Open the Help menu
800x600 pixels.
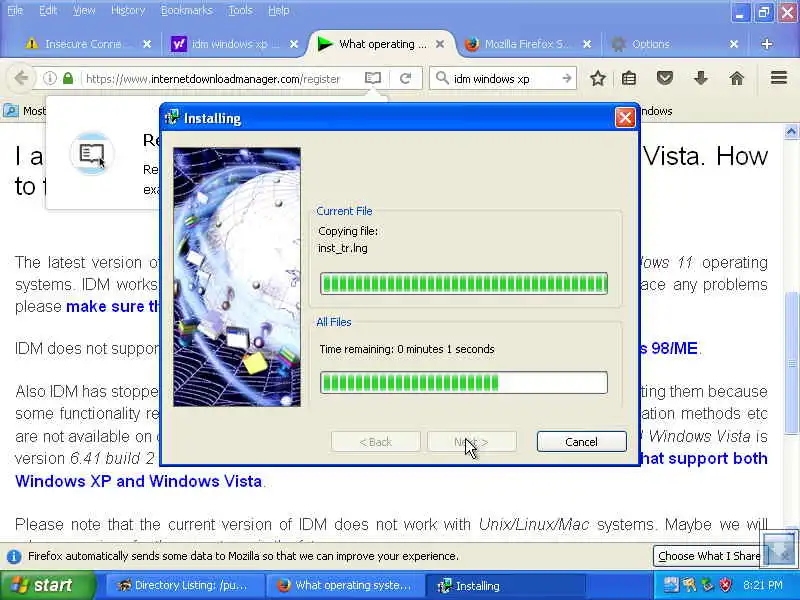click(279, 10)
